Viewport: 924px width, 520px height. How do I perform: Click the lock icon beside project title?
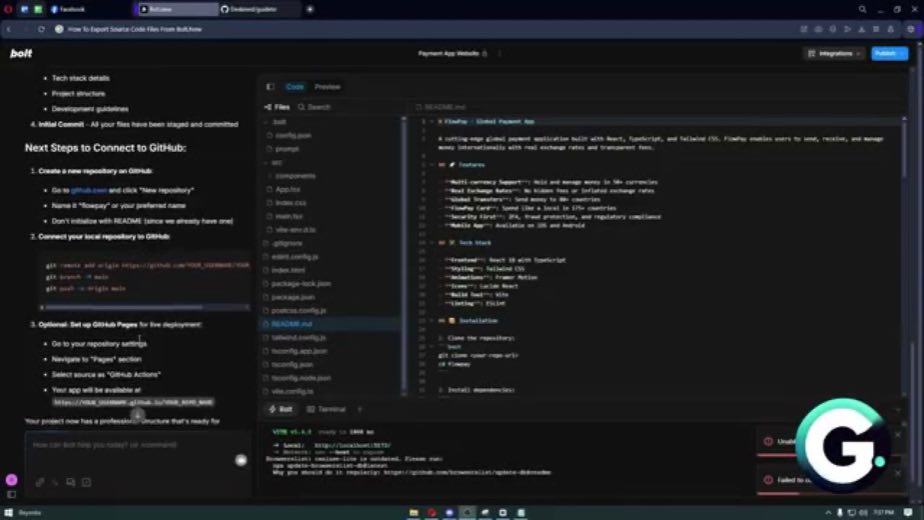click(x=485, y=54)
